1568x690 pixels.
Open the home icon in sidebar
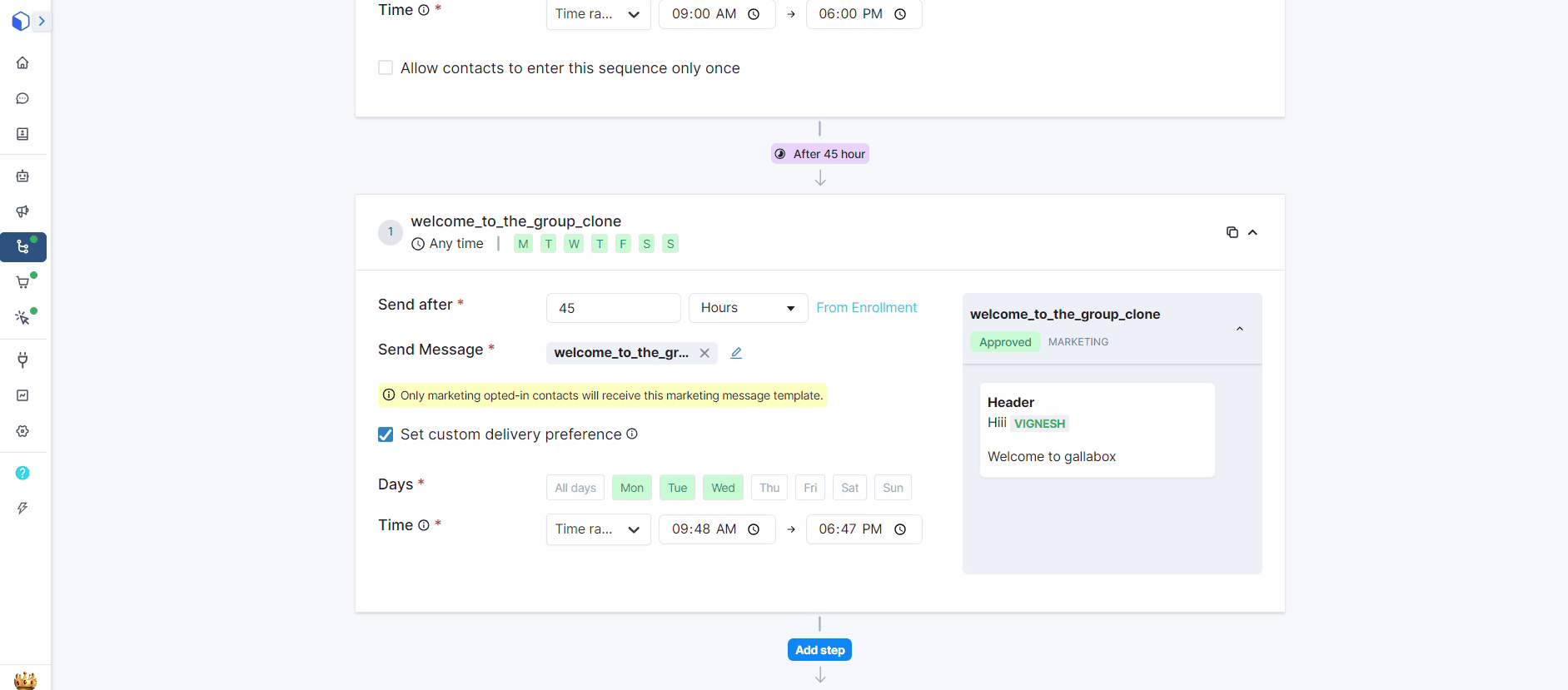pyautogui.click(x=22, y=62)
